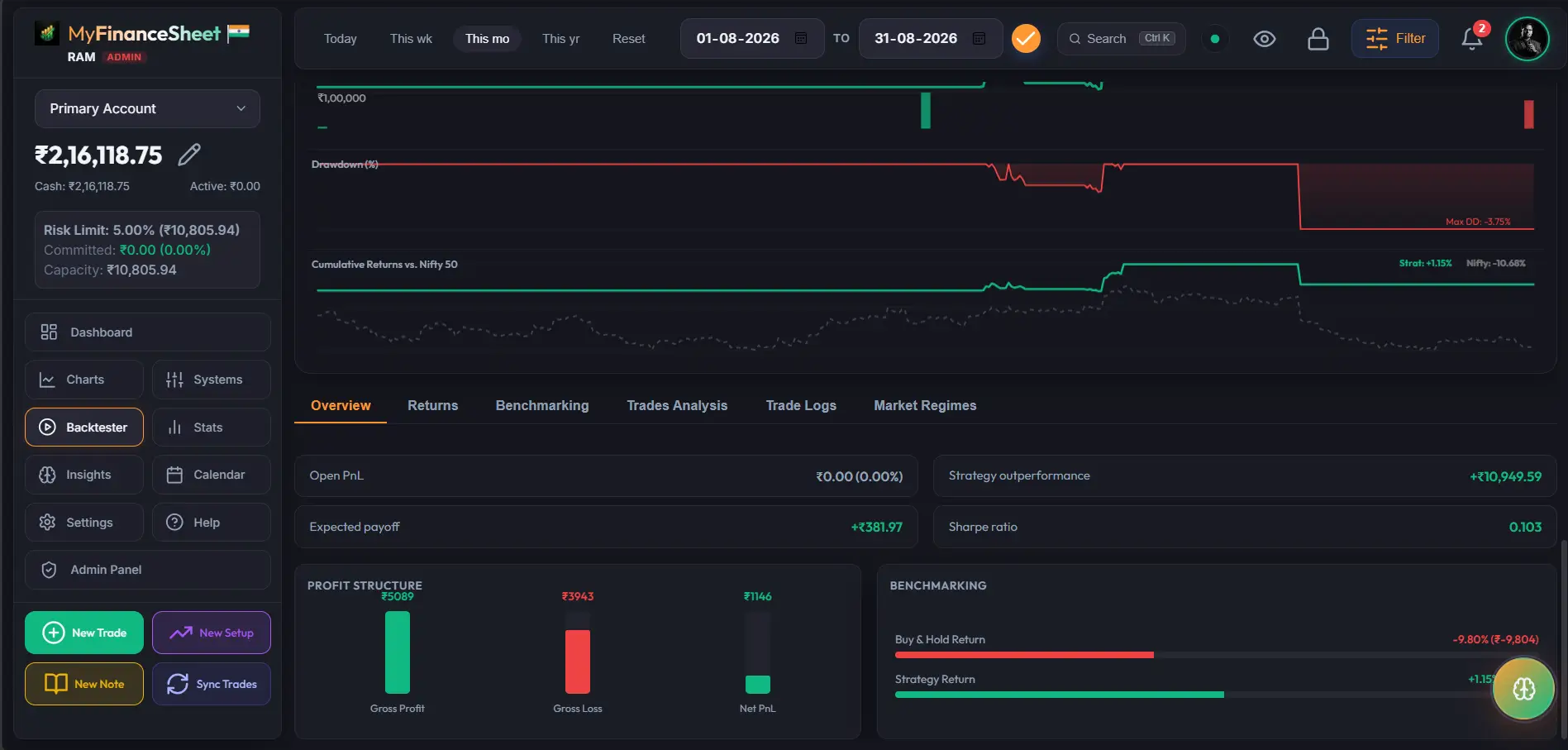Click the Sharpe ratio value 0.103
Viewport: 1568px width, 750px height.
1525,527
